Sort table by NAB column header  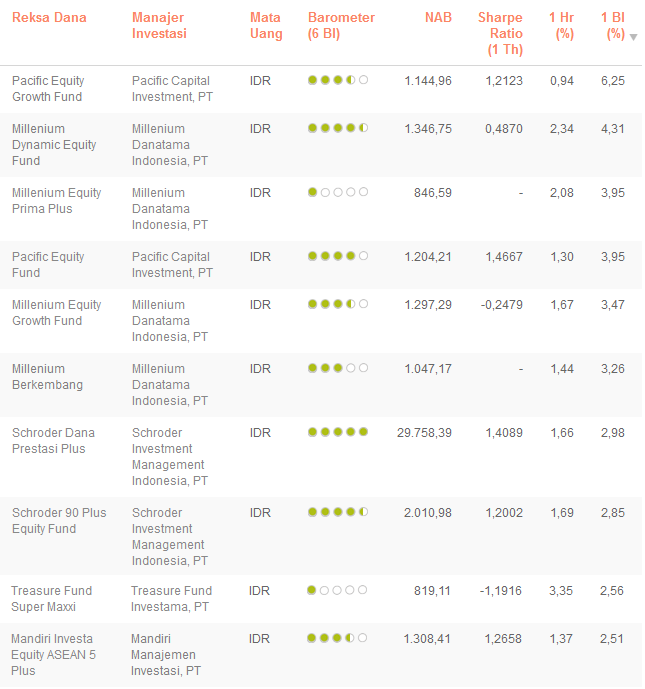point(438,18)
